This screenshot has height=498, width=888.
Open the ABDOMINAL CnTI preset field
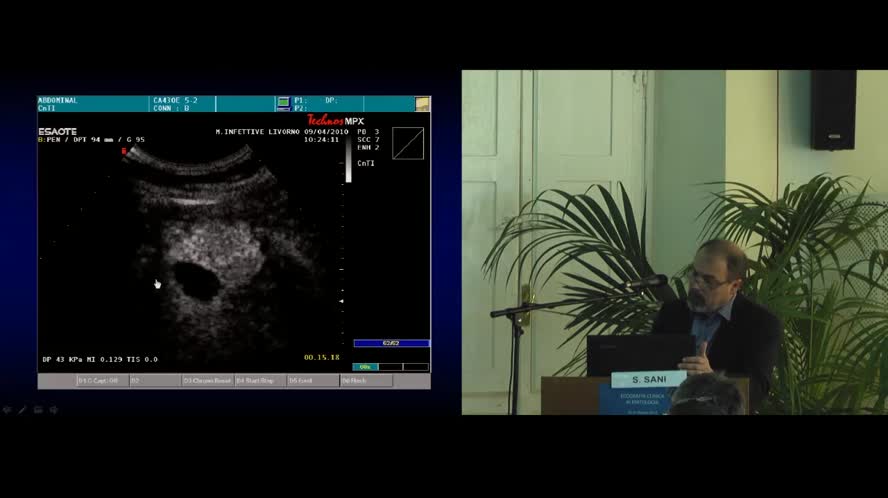pos(92,103)
